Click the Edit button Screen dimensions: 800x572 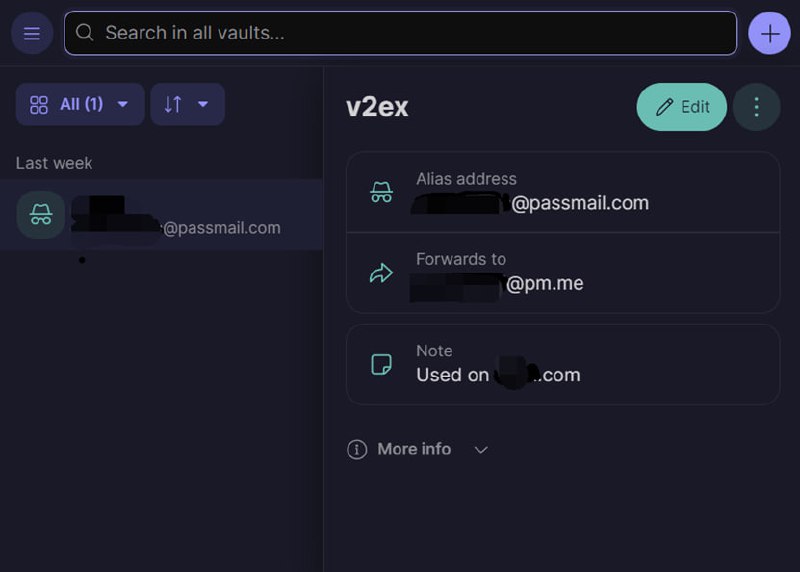pyautogui.click(x=682, y=107)
